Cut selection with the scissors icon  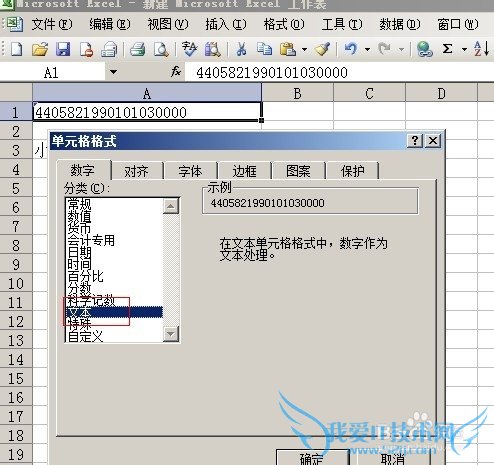click(x=241, y=49)
